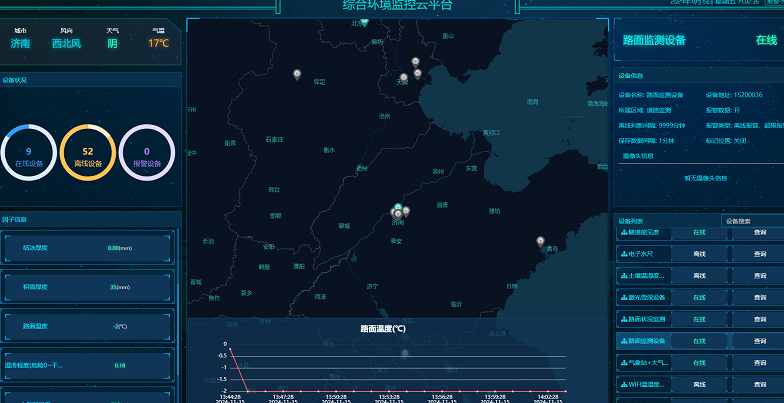Click the map marker near 保定
The height and width of the screenshot is (403, 784).
click(x=296, y=73)
